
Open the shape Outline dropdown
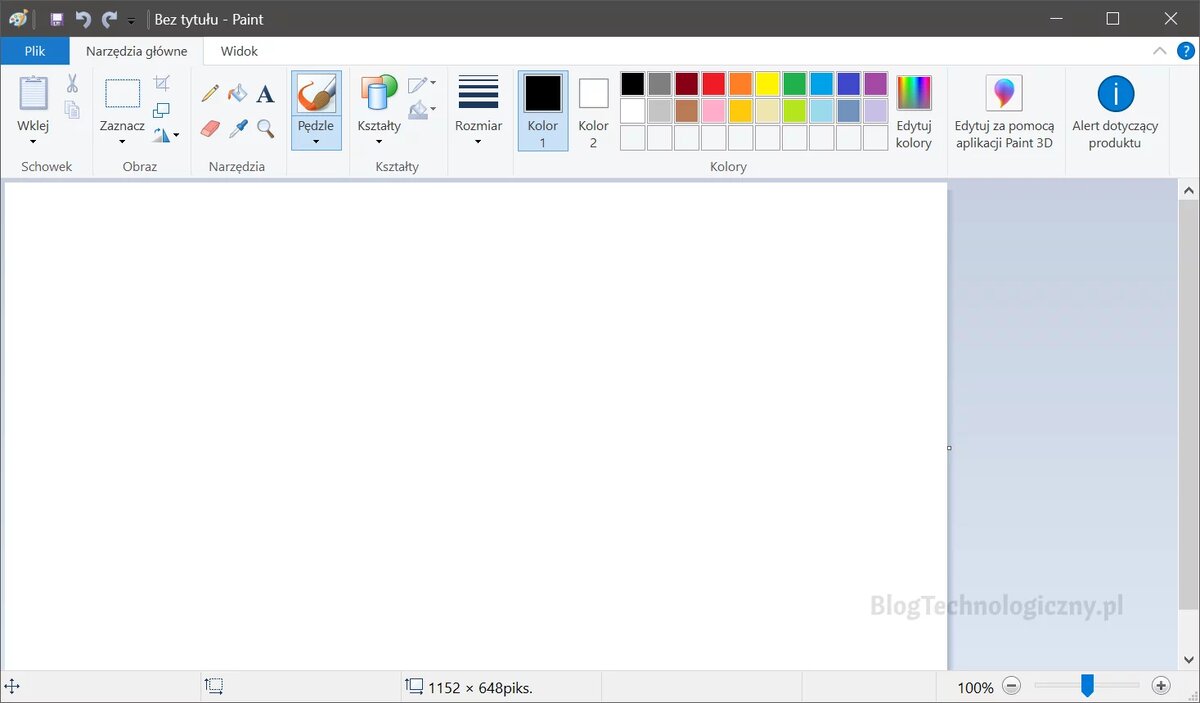[422, 83]
